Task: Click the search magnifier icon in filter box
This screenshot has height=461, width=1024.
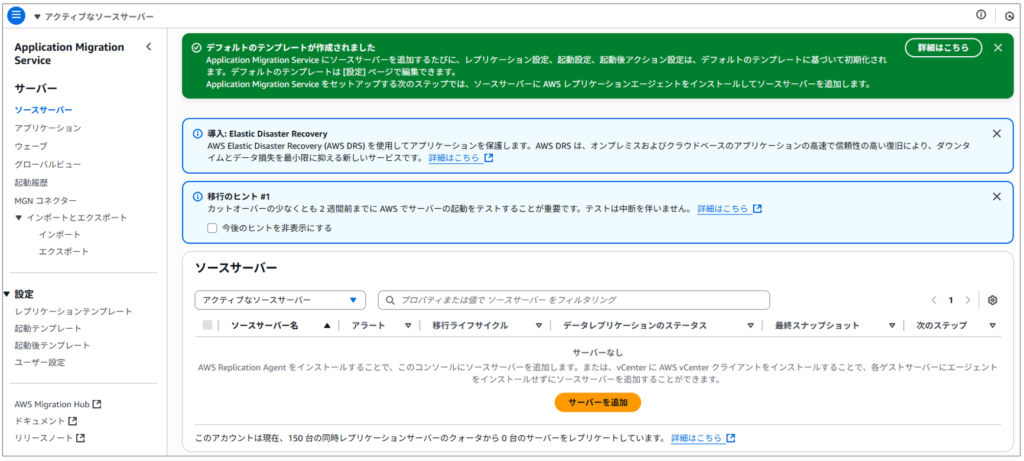Action: (x=391, y=300)
